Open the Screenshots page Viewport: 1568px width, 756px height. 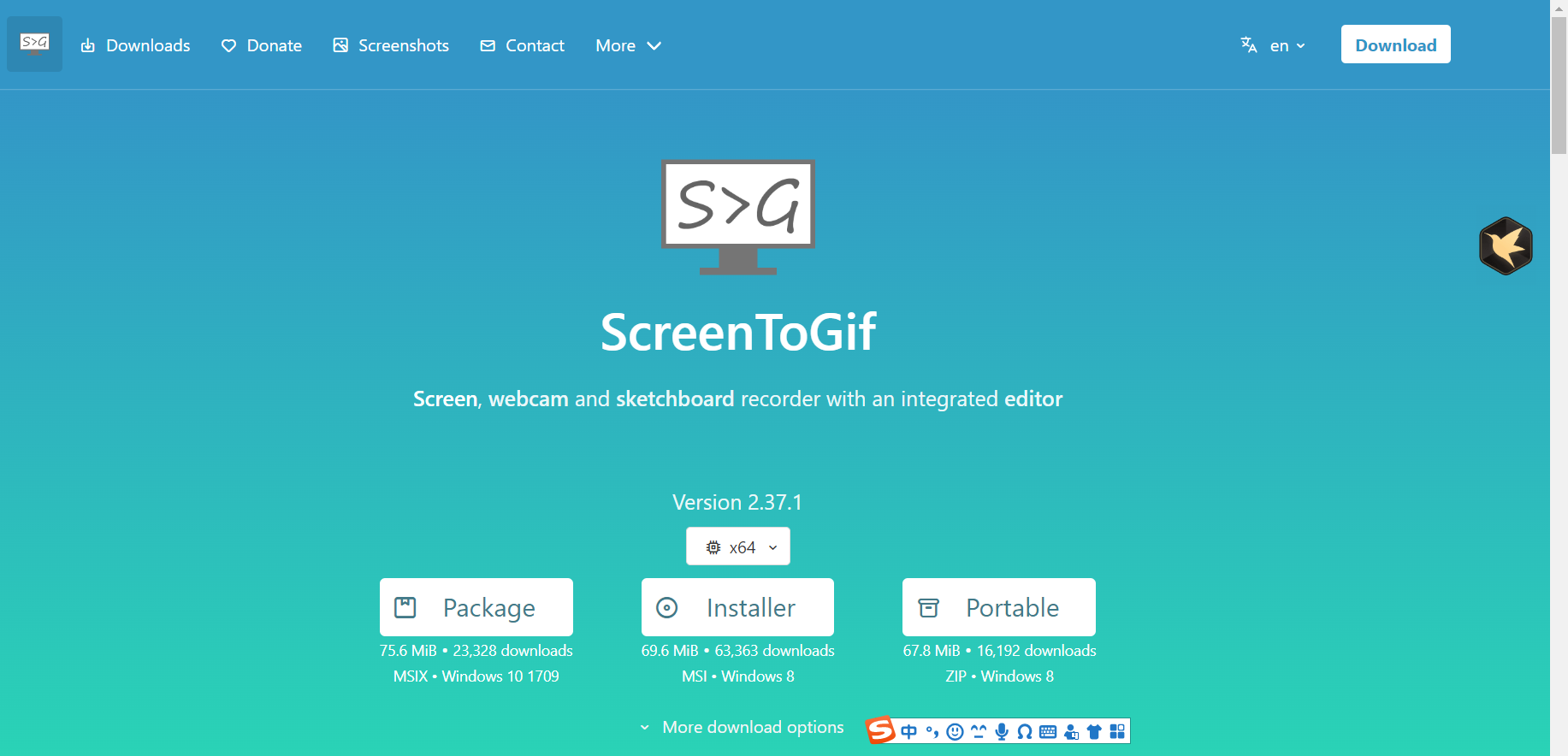pyautogui.click(x=391, y=45)
